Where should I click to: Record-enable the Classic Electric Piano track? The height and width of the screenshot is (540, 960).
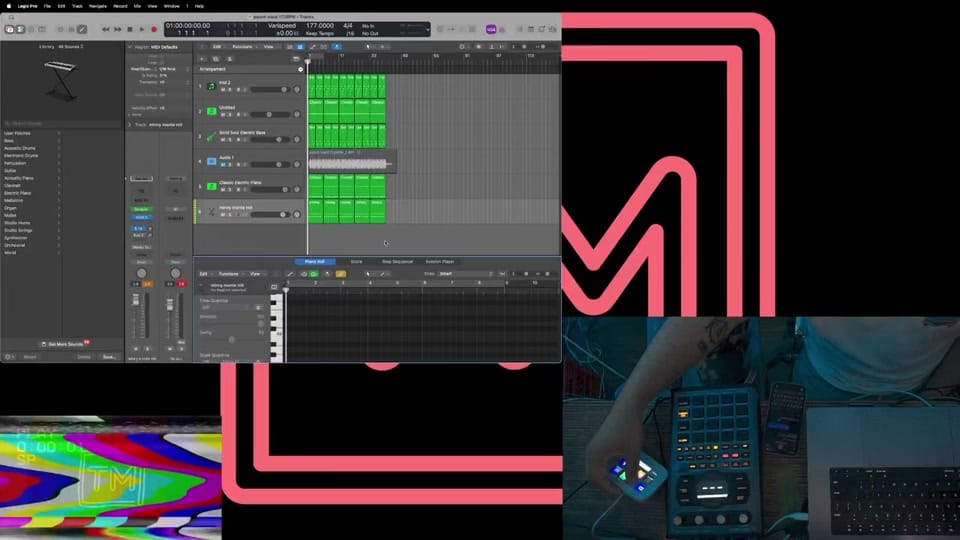[238, 190]
